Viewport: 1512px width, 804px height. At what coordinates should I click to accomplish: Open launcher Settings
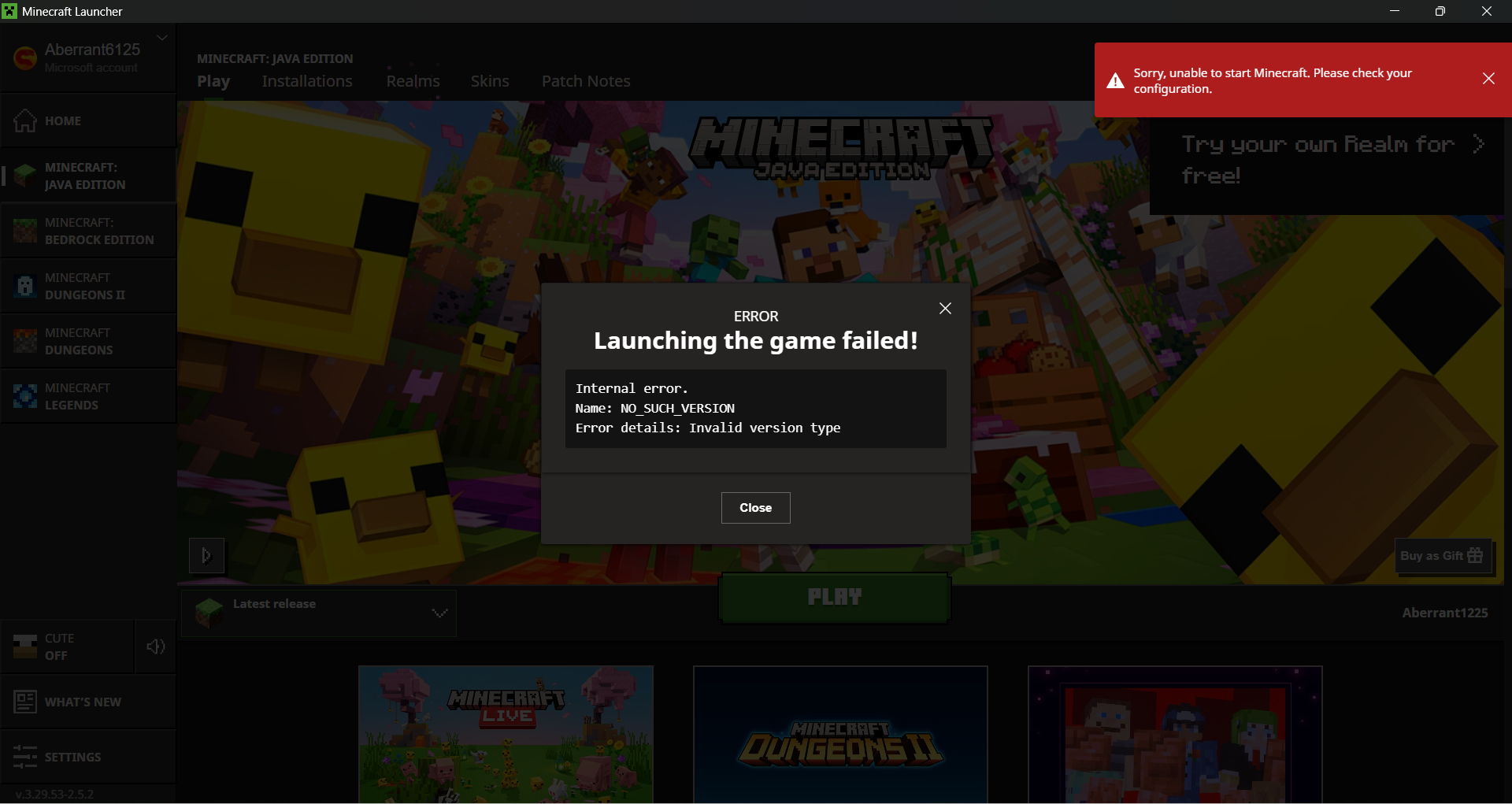tap(88, 757)
